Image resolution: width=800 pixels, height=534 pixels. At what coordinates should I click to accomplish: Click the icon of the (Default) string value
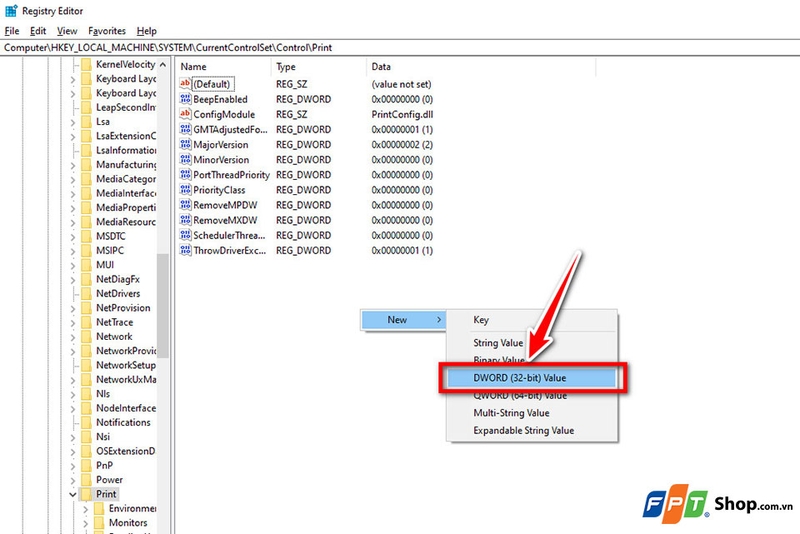coord(185,84)
